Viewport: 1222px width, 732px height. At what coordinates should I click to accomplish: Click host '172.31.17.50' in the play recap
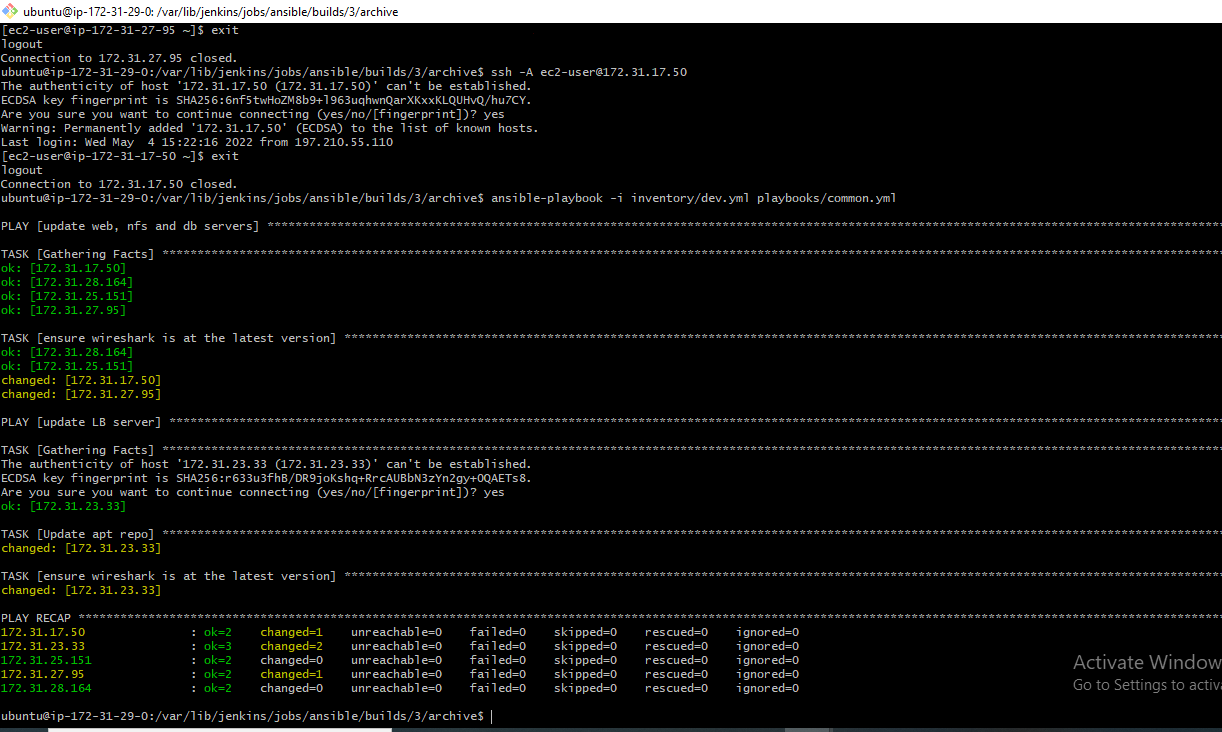click(43, 632)
